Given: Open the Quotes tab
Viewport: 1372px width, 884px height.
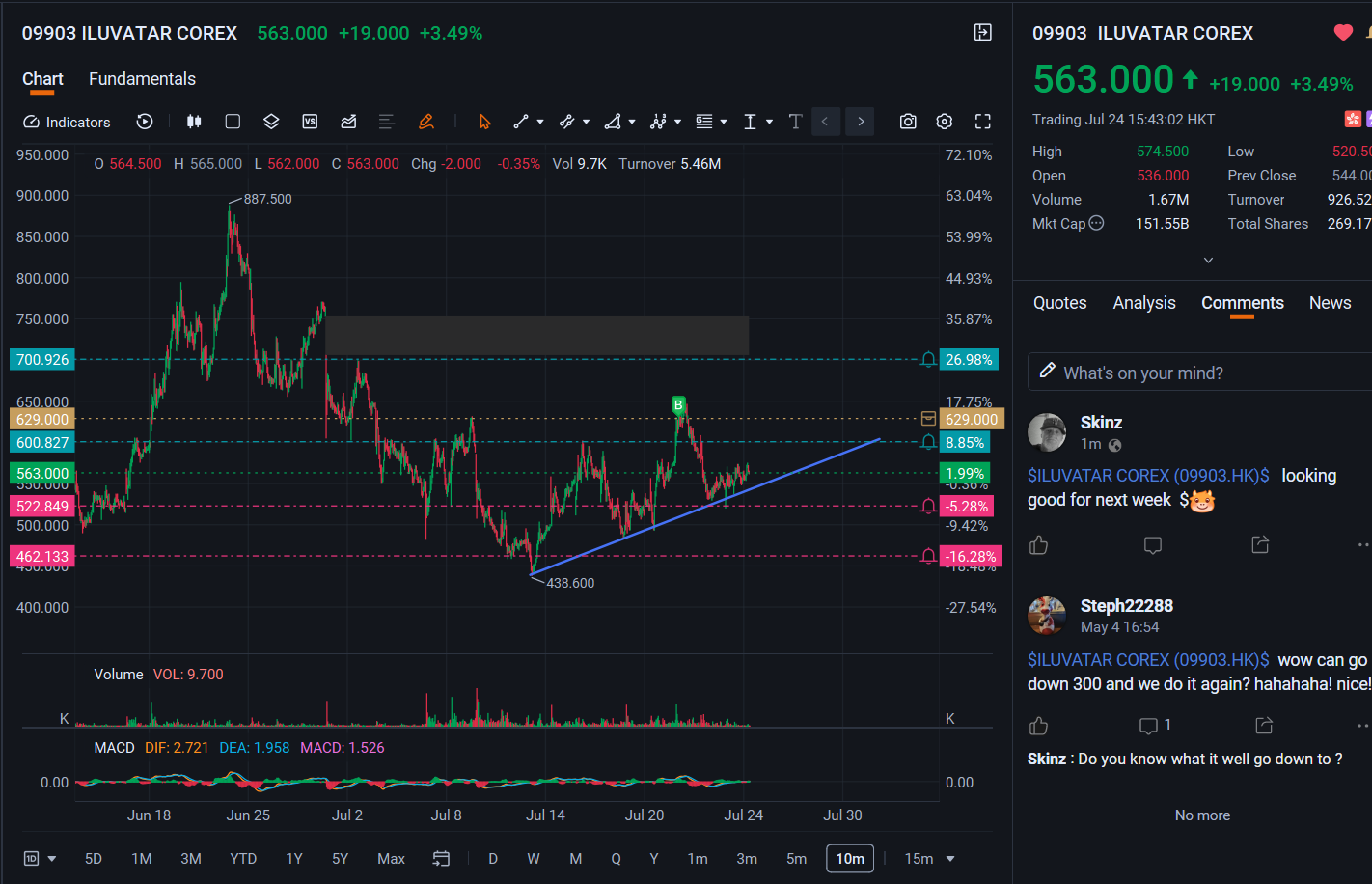Looking at the screenshot, I should 1060,303.
